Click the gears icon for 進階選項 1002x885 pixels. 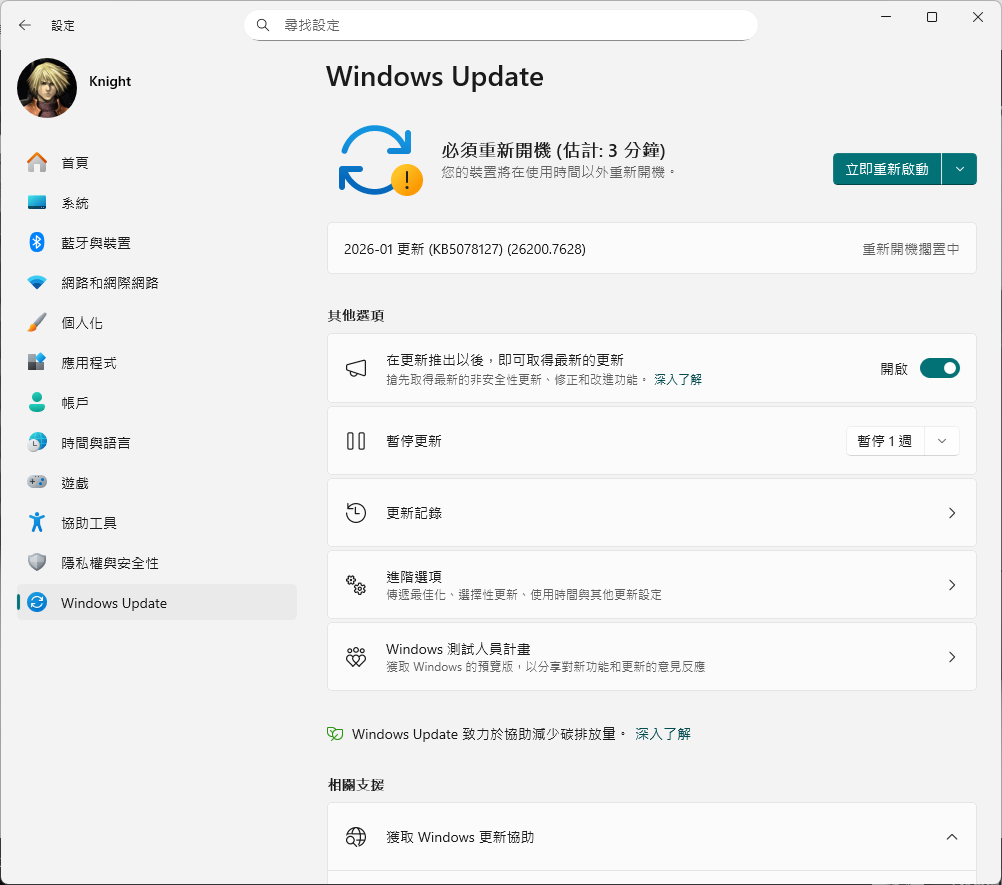[x=356, y=585]
